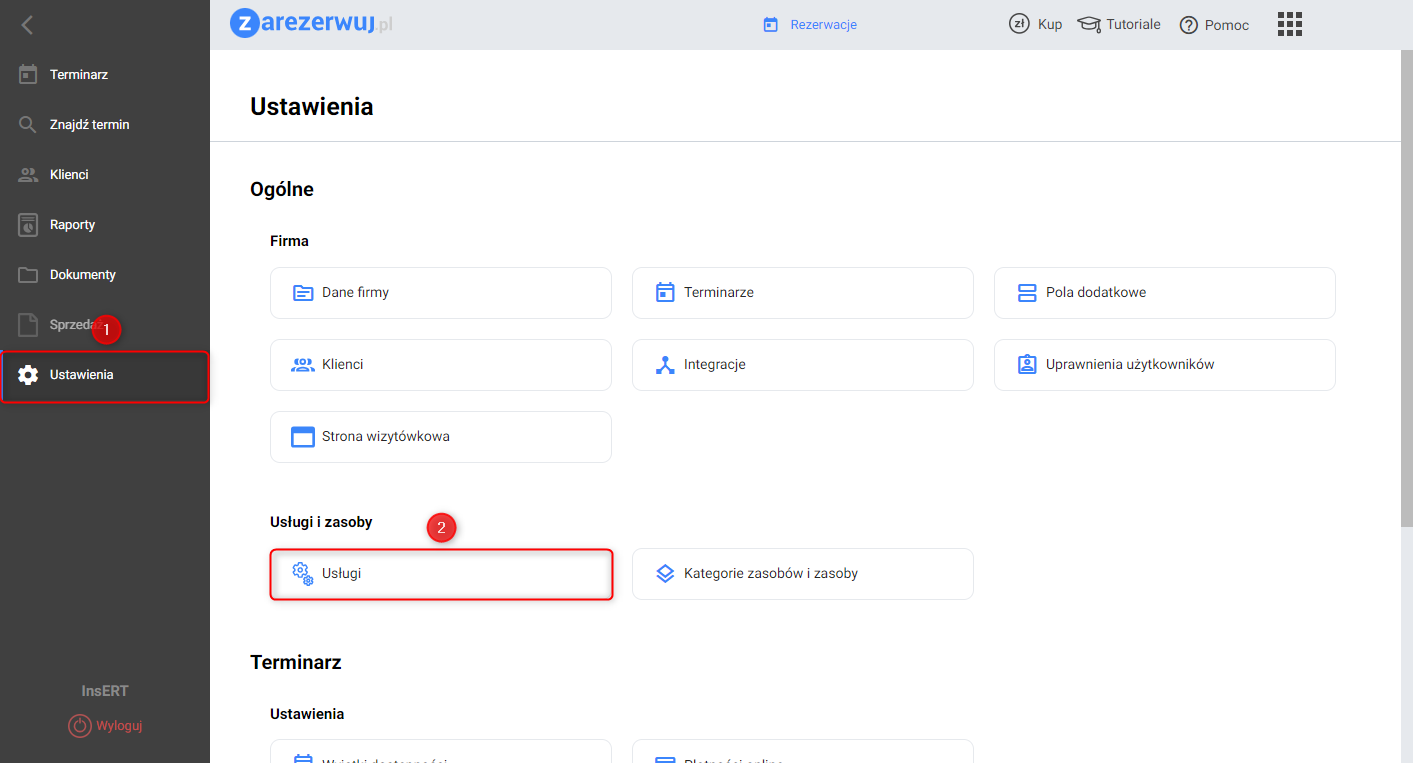Click the Raporty chart icon in sidebar

click(x=28, y=225)
